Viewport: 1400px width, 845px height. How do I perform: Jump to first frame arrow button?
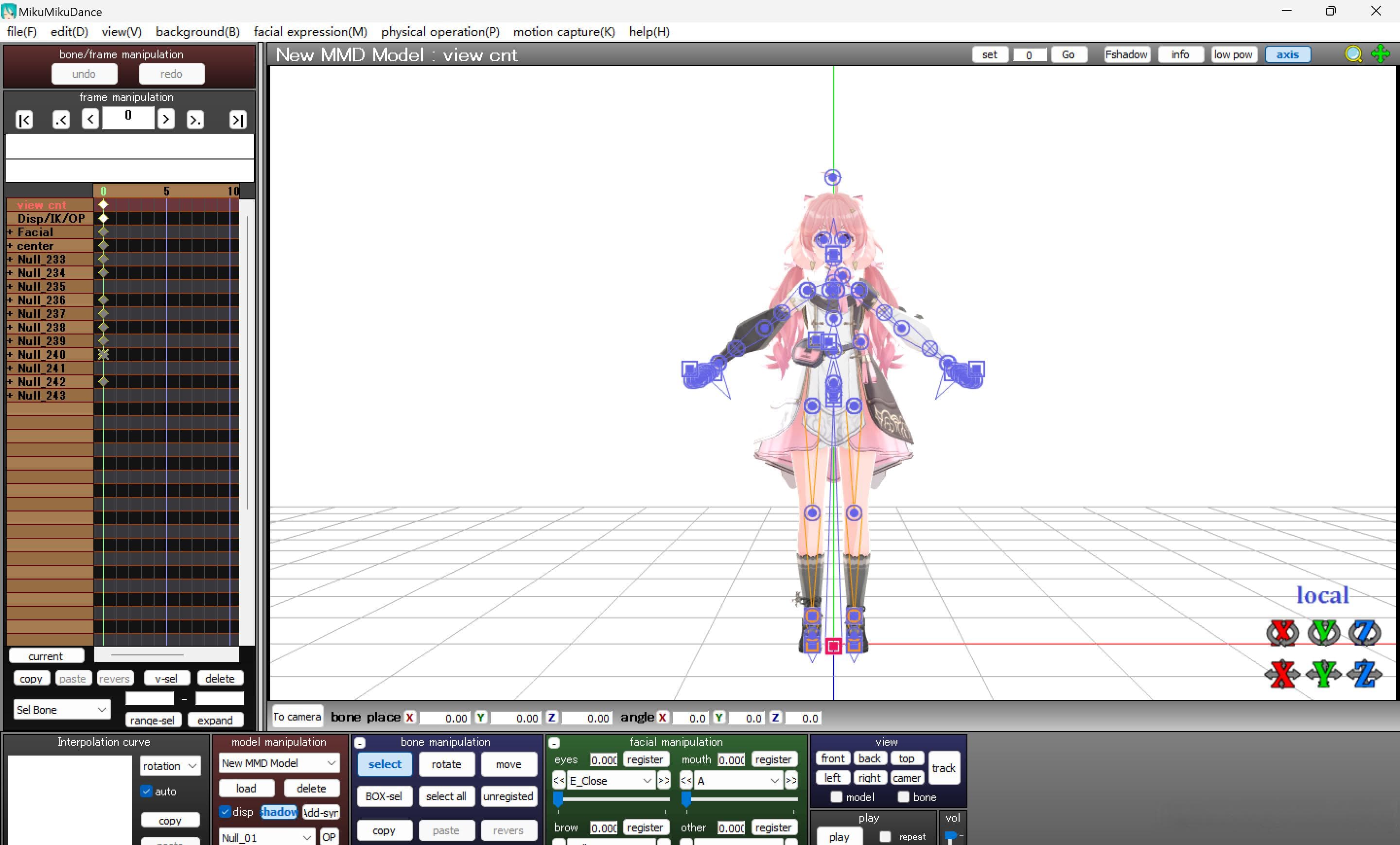pyautogui.click(x=24, y=120)
